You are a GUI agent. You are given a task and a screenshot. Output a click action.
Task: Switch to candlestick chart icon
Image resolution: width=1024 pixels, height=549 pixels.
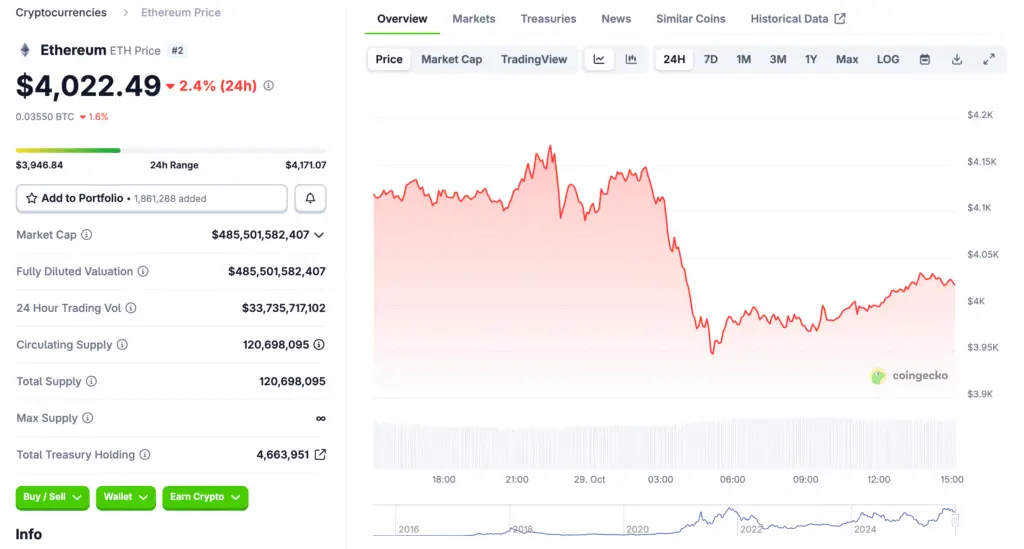[x=631, y=59]
